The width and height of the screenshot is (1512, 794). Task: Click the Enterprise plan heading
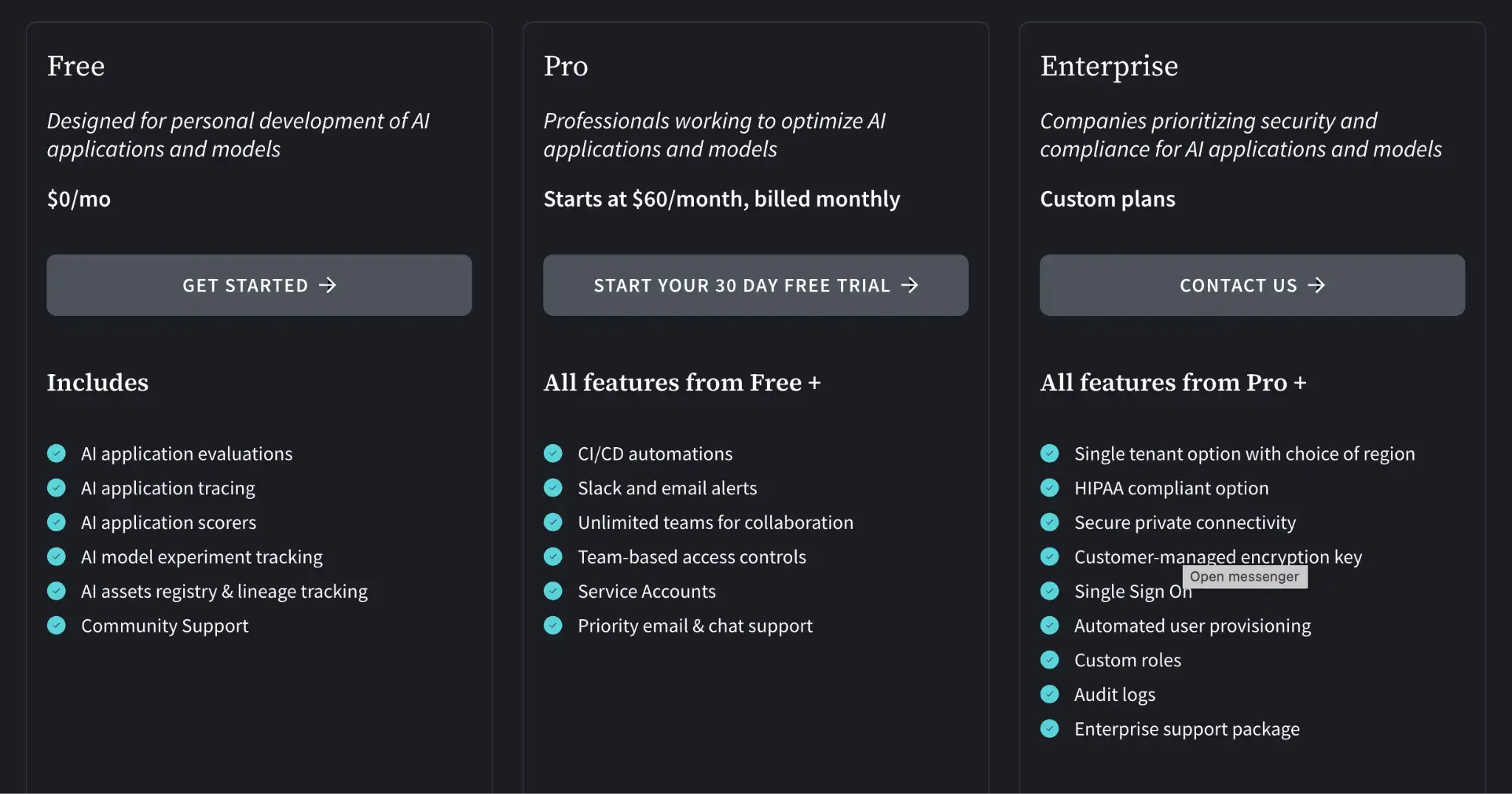1109,66
